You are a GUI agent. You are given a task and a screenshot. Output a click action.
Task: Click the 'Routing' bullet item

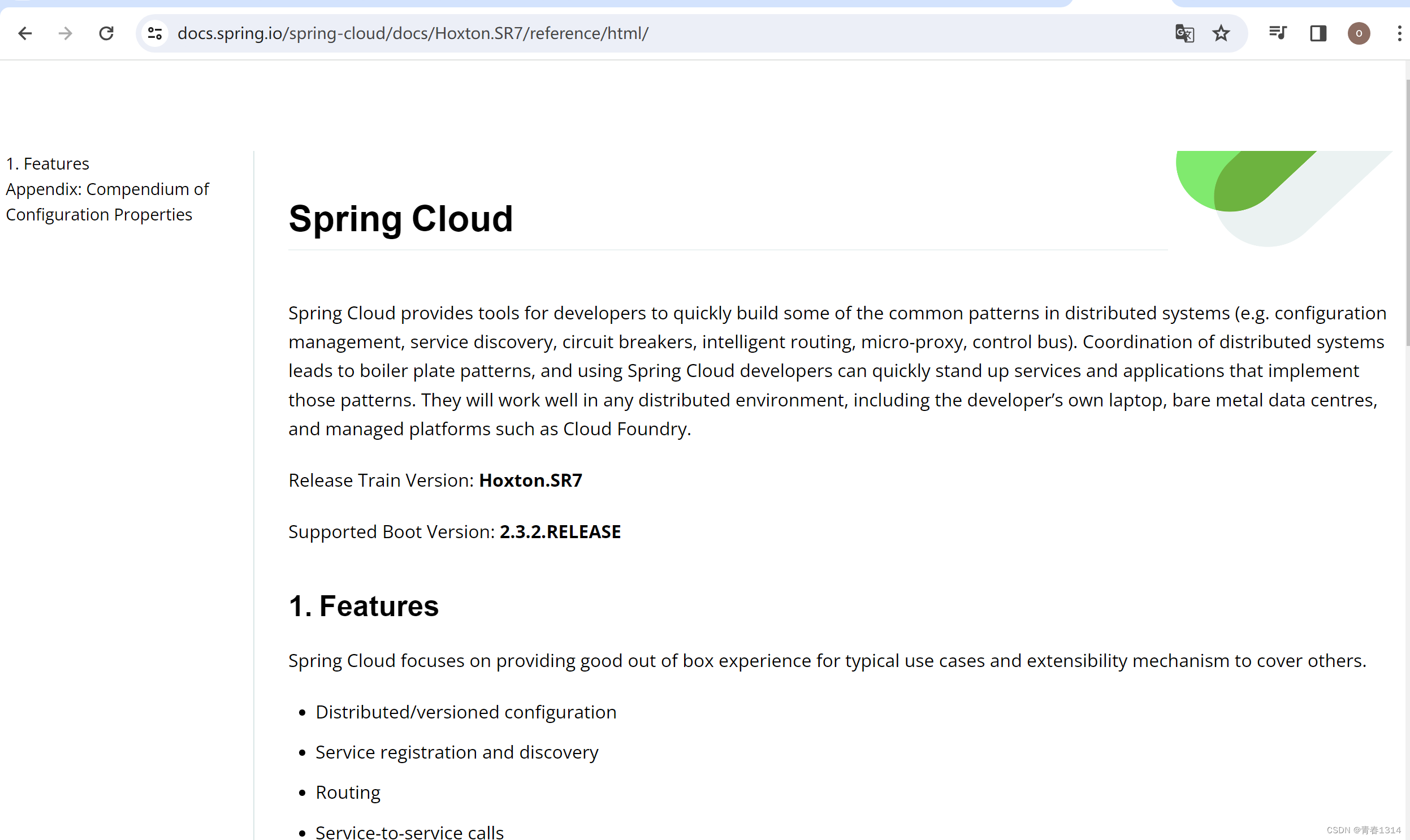348,793
